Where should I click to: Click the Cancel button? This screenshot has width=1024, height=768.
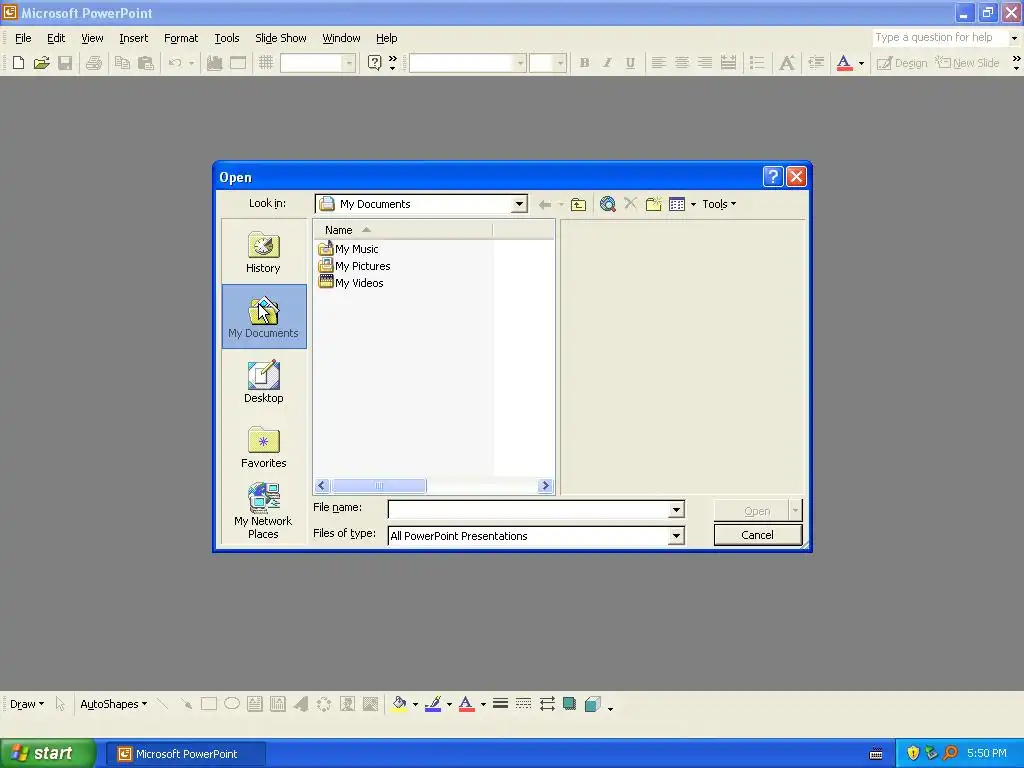tap(758, 535)
